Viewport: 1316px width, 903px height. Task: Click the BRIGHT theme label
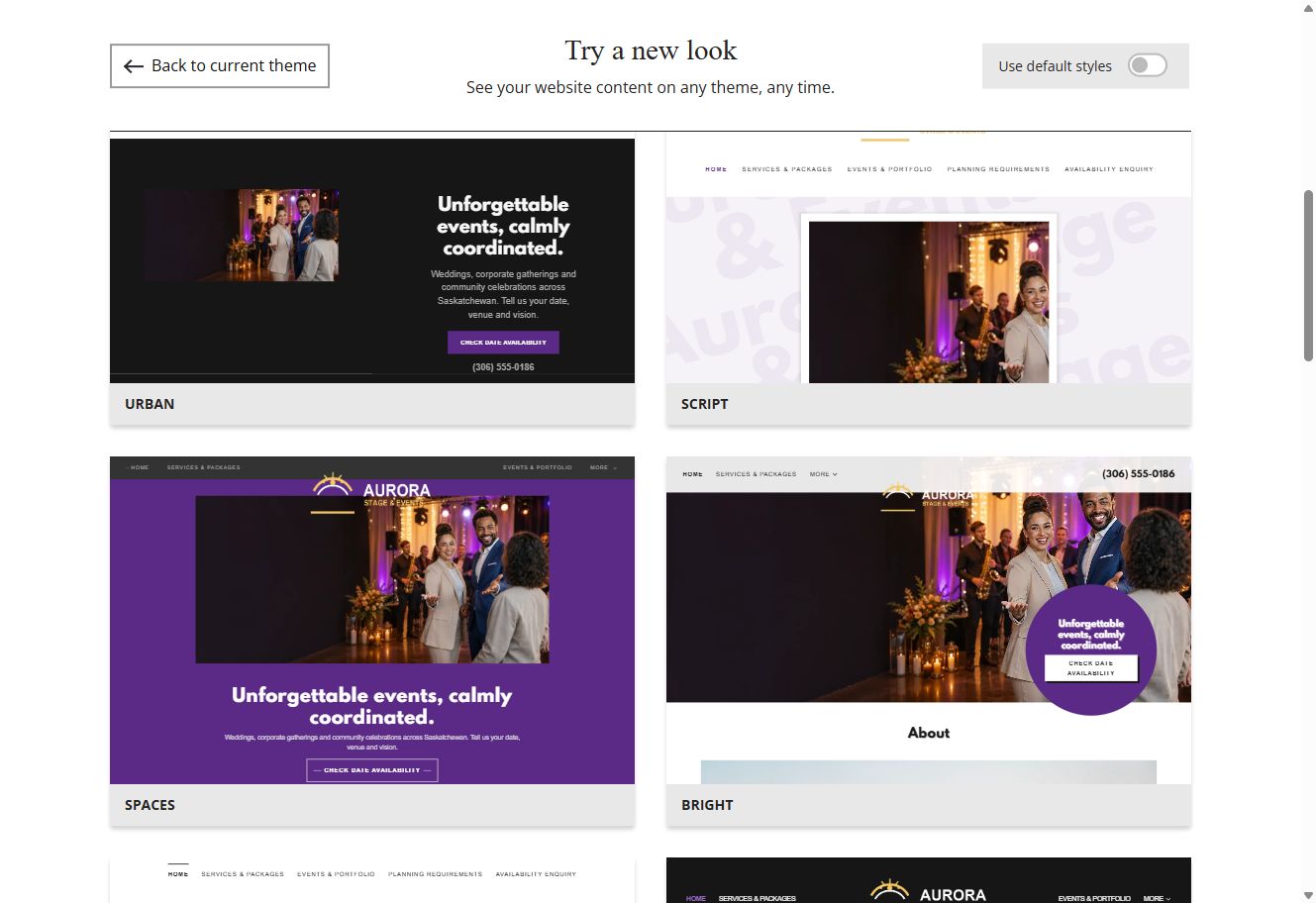click(707, 805)
